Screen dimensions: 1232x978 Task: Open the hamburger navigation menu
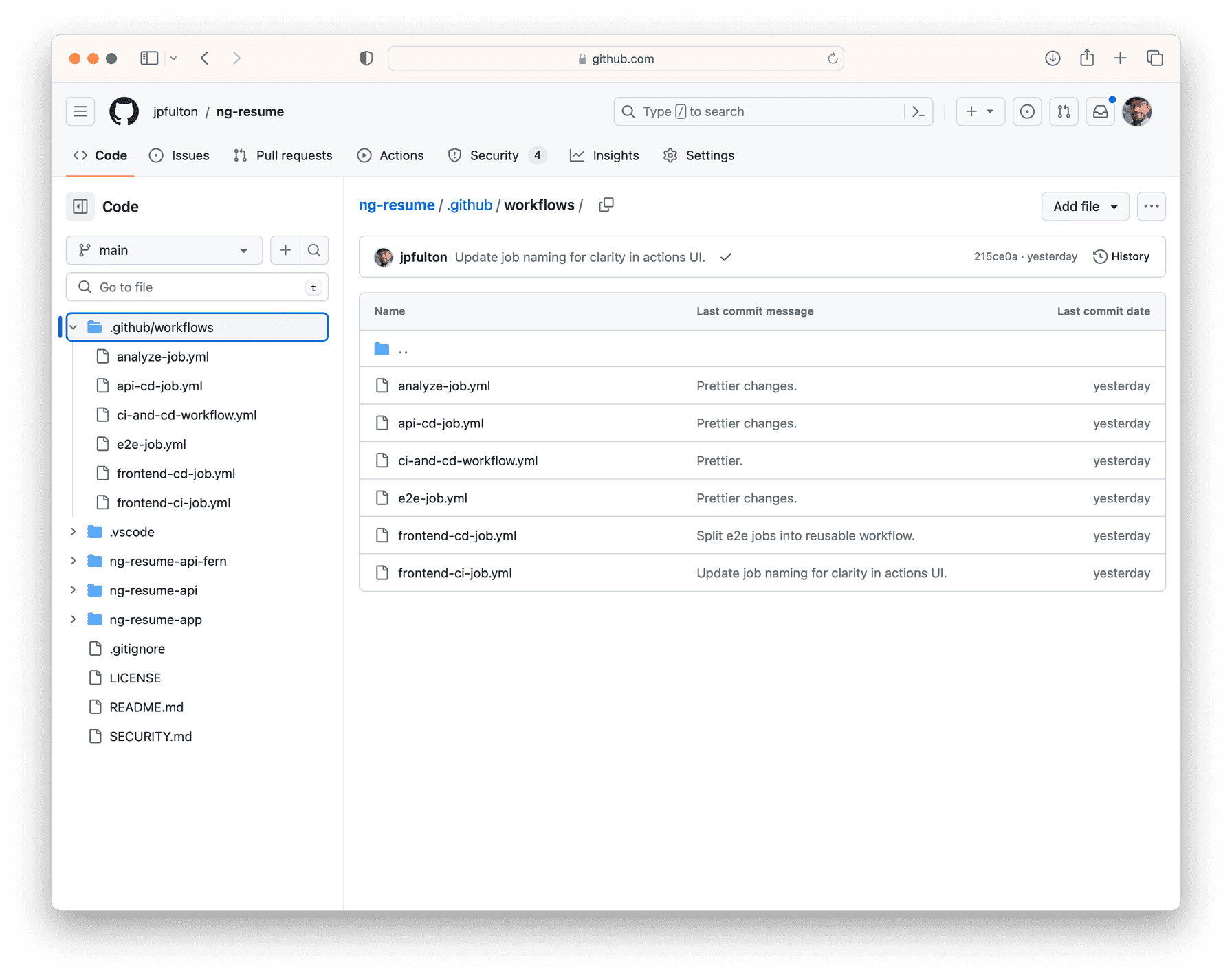[80, 111]
